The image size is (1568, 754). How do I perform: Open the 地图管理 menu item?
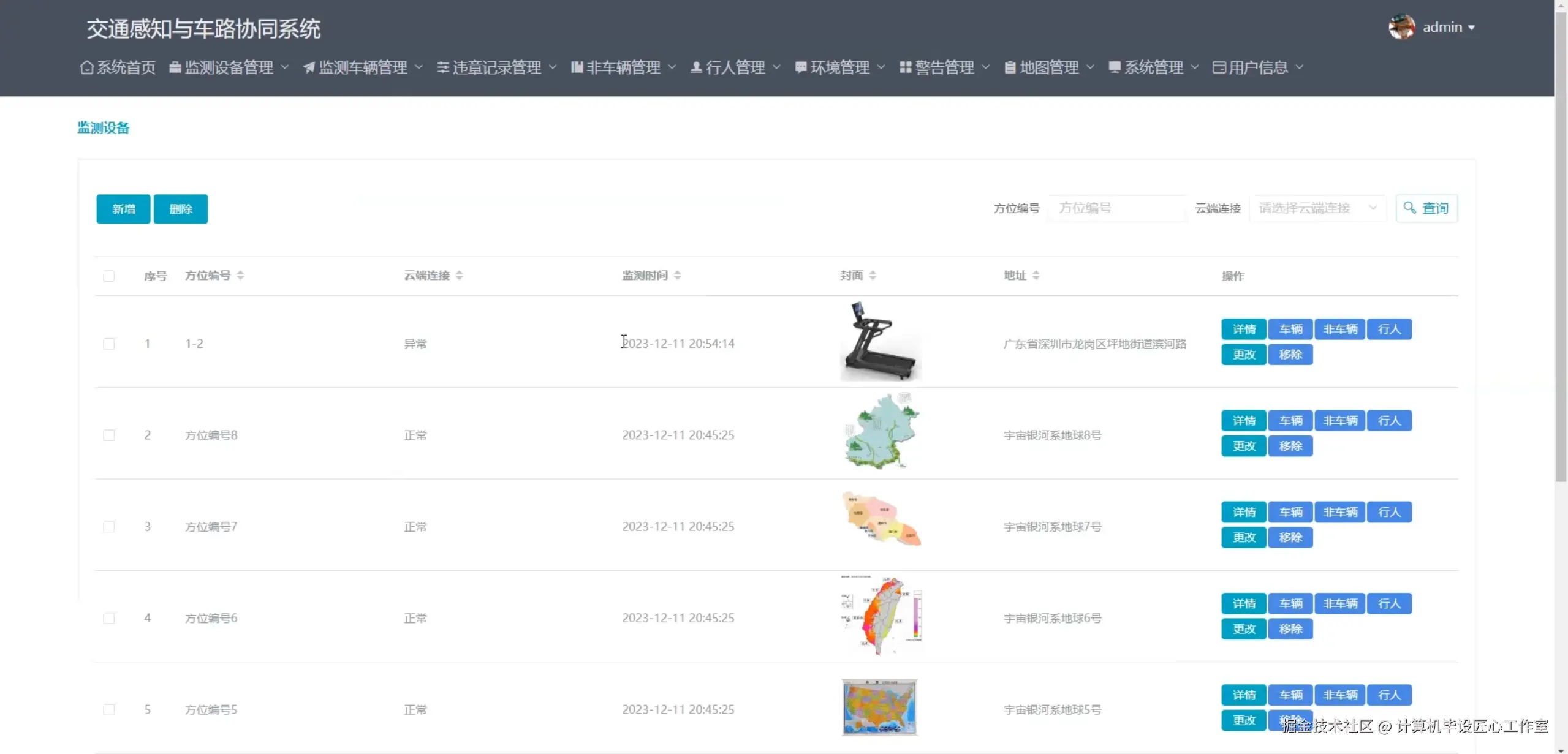pyautogui.click(x=1048, y=67)
